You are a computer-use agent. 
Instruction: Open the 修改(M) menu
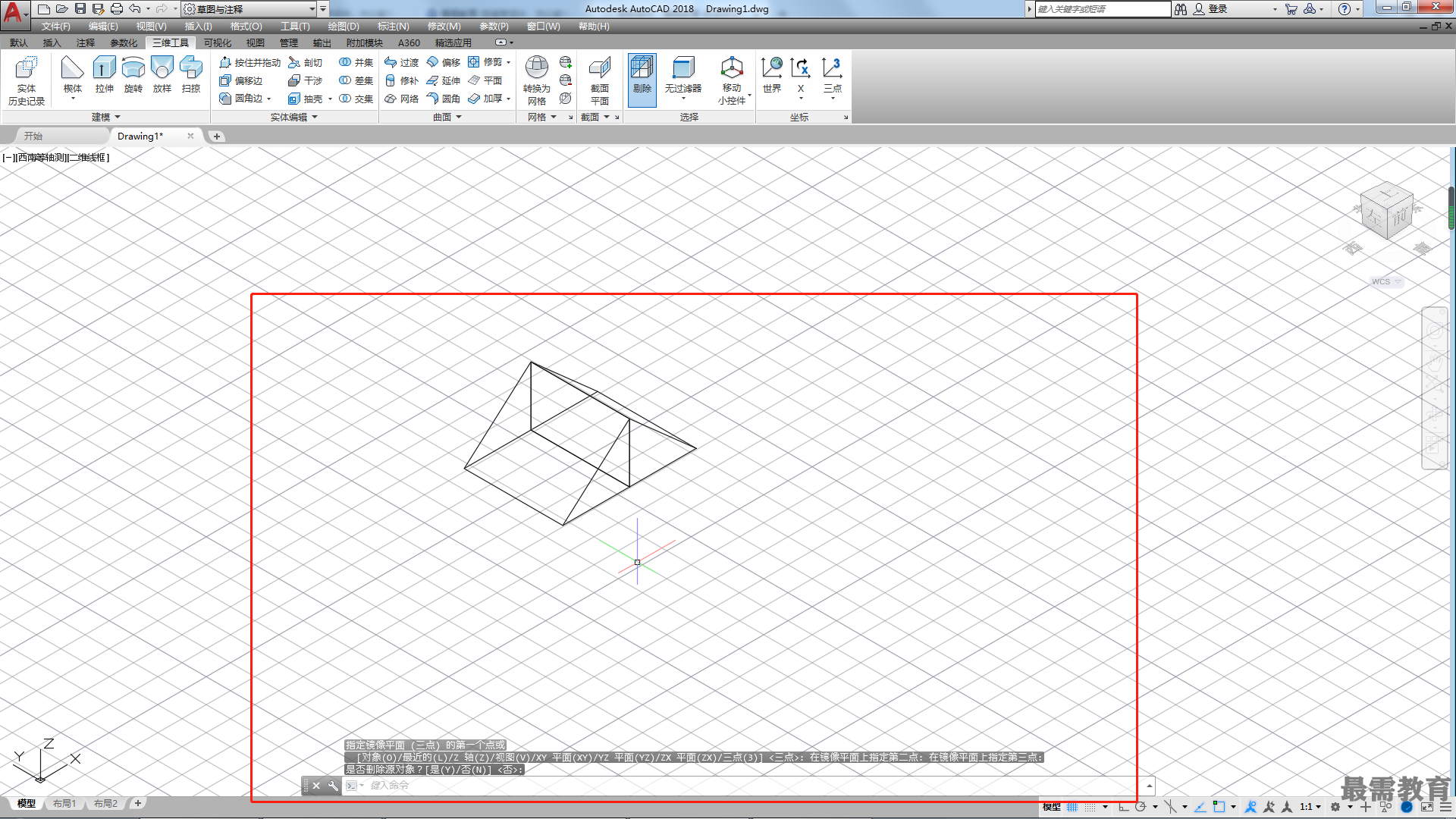click(444, 27)
